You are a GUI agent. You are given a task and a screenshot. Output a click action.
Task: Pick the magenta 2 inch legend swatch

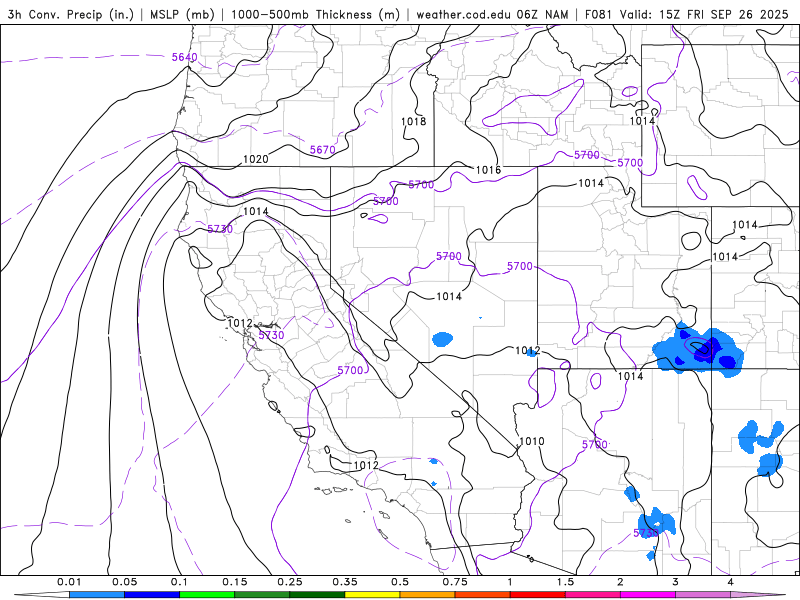648,595
